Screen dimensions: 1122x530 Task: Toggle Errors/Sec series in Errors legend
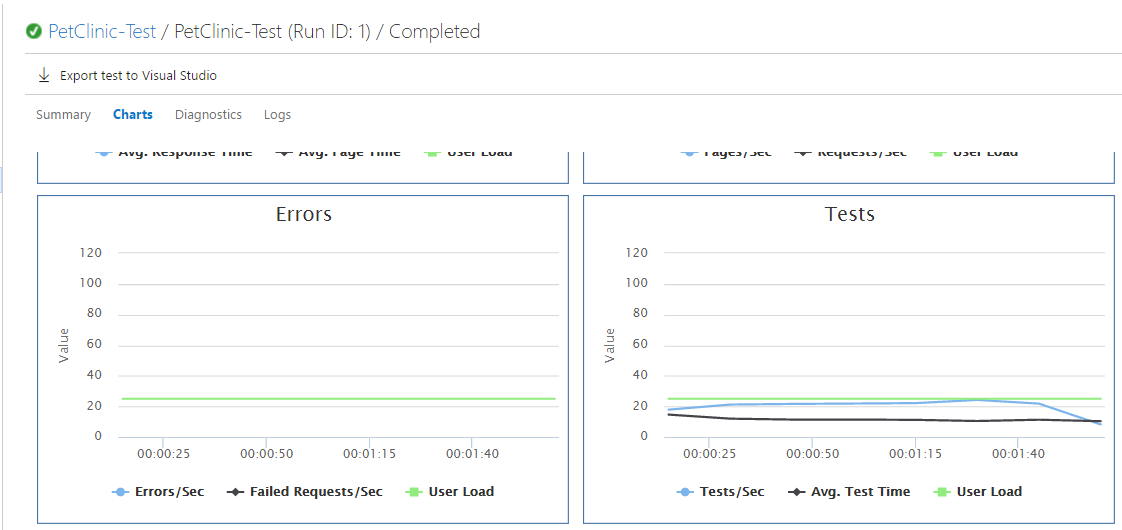(159, 492)
